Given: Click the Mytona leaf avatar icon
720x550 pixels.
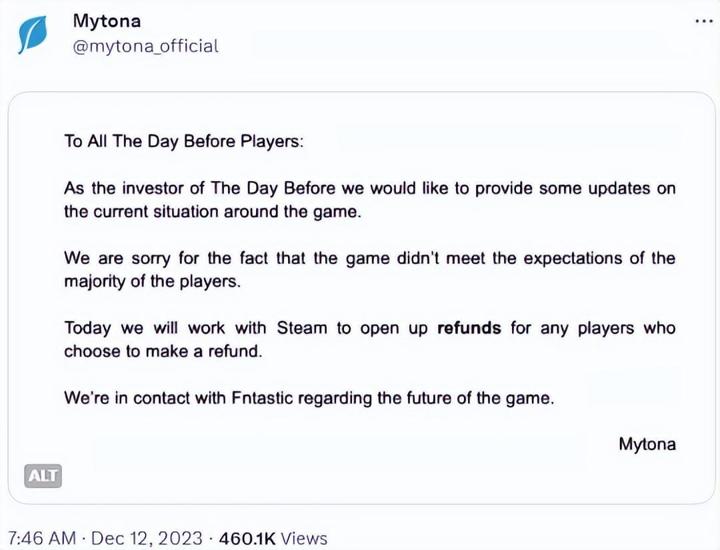Looking at the screenshot, I should coord(34,35).
